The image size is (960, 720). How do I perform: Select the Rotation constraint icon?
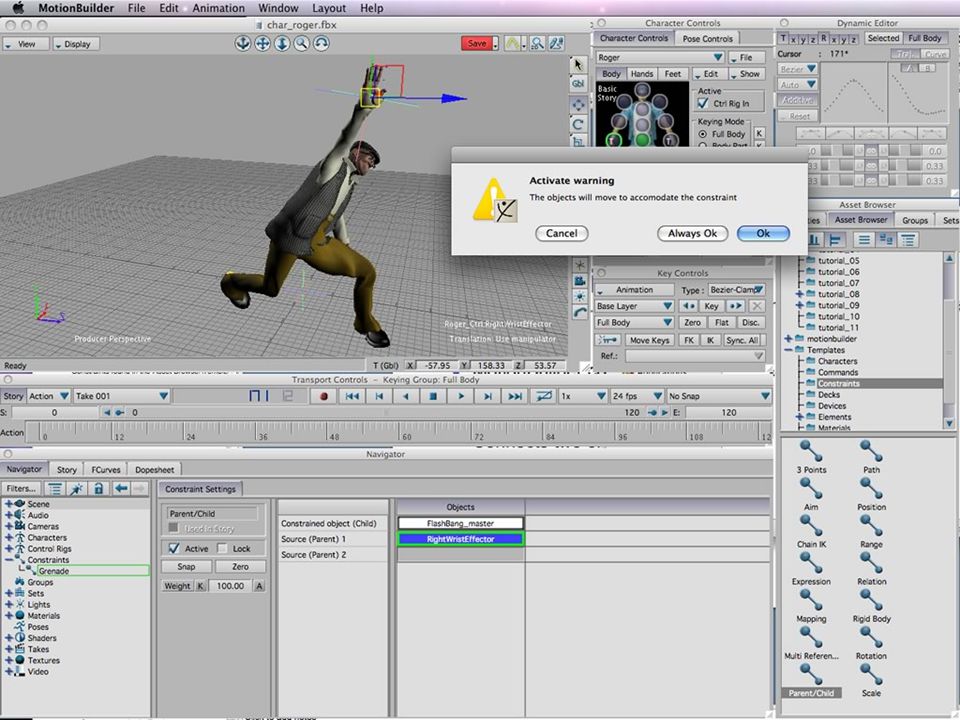[871, 643]
